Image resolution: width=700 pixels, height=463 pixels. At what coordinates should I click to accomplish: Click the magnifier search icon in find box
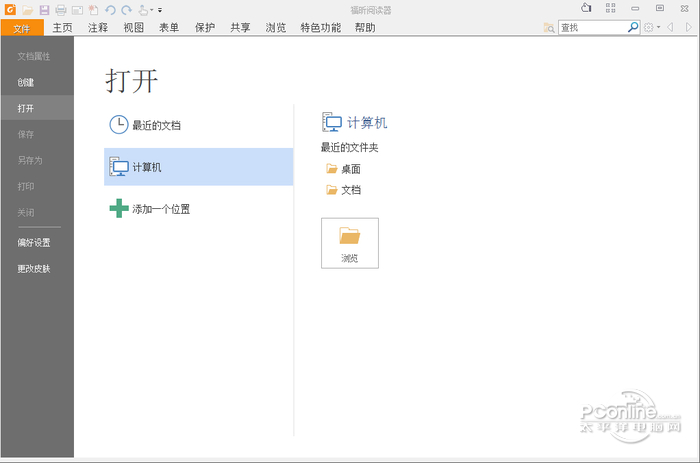pos(633,27)
